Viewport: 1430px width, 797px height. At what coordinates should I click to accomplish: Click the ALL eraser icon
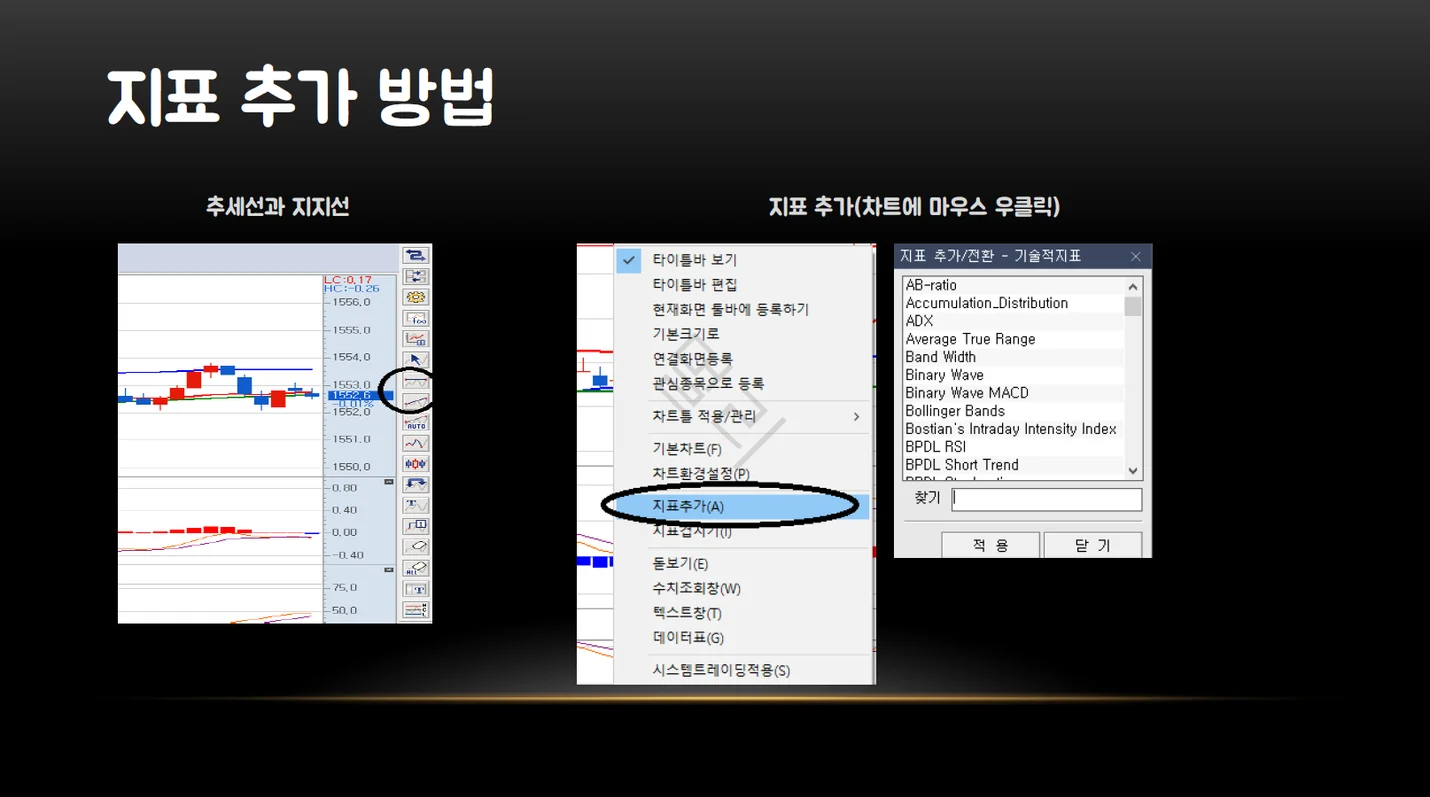click(416, 567)
